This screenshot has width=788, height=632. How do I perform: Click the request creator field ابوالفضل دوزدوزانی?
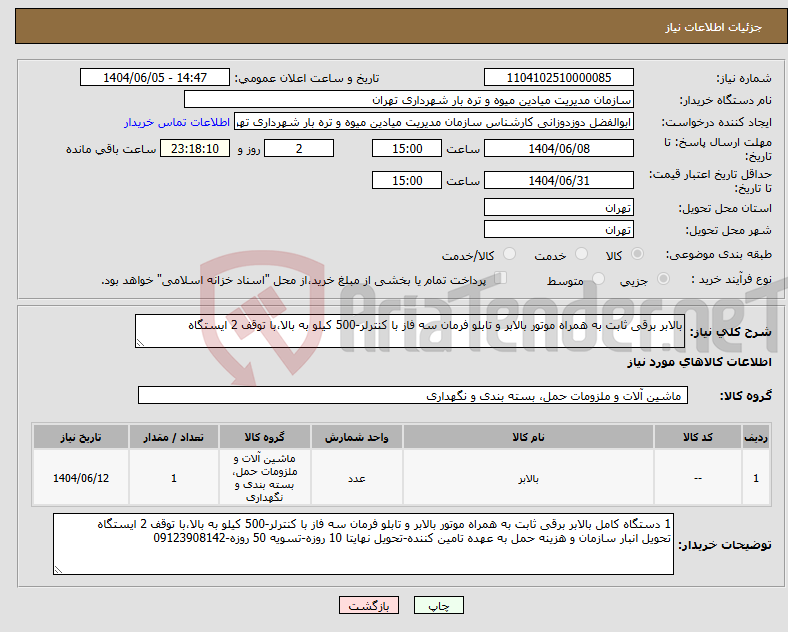point(434,122)
